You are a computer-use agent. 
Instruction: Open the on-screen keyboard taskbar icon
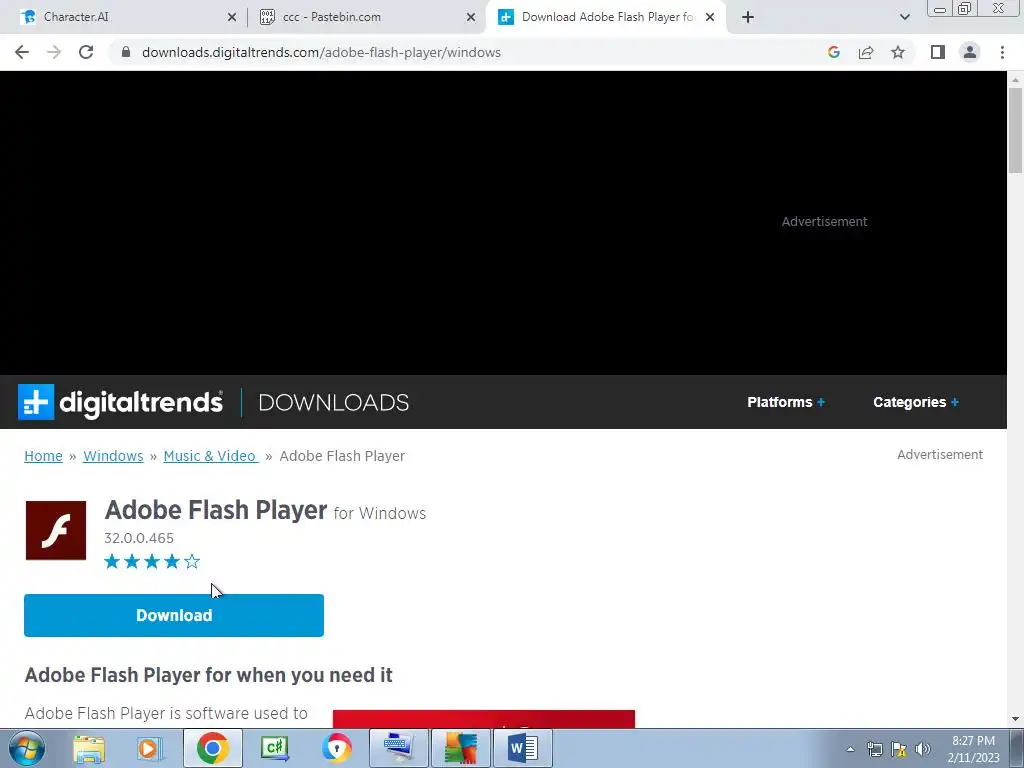399,748
